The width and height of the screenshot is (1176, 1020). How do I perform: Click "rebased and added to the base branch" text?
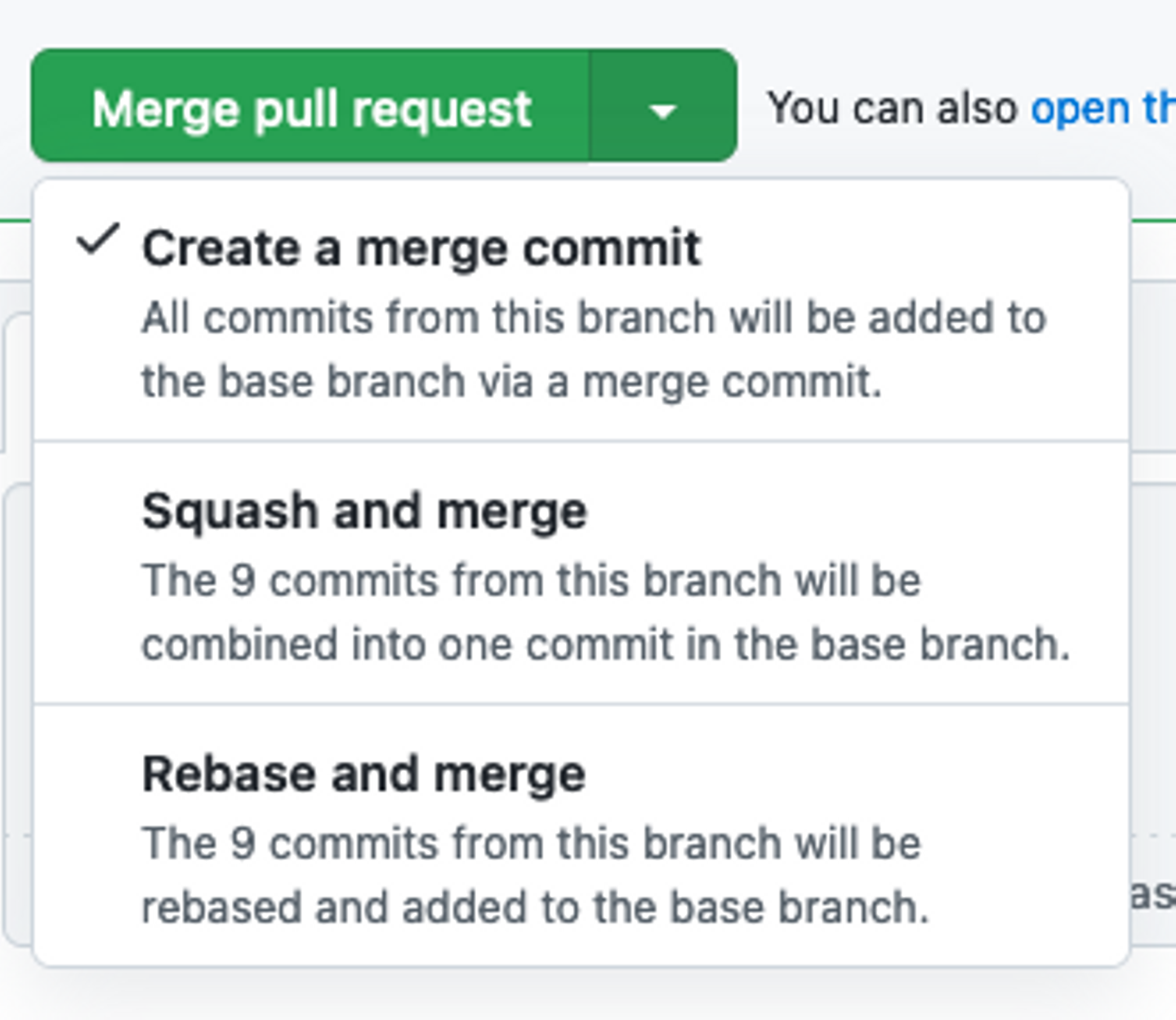pos(535,908)
